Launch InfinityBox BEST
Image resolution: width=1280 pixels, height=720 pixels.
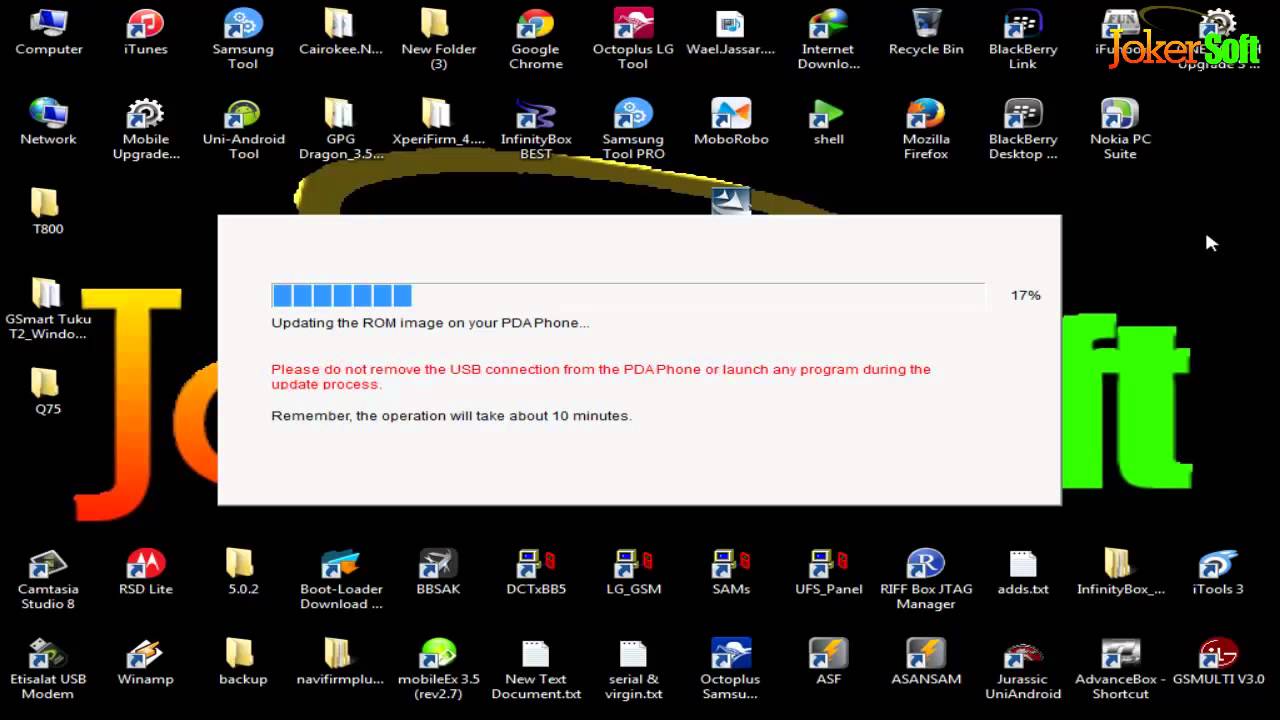[536, 129]
